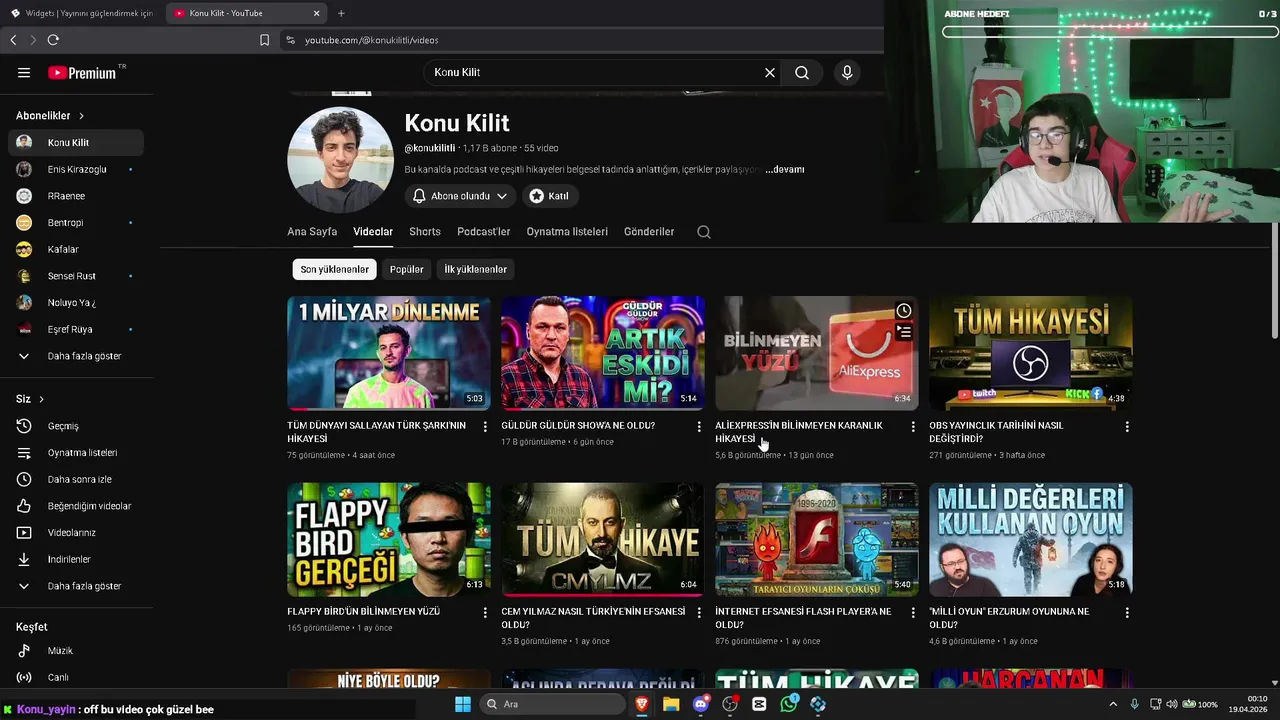Open options menu for ALIEXPRESS video
Image resolution: width=1280 pixels, height=720 pixels.
click(x=913, y=427)
